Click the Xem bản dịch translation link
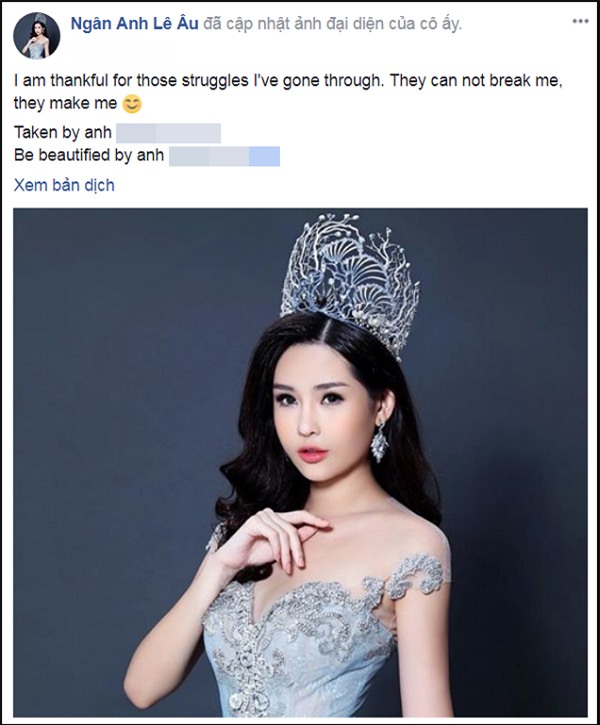This screenshot has width=600, height=725. (x=64, y=185)
